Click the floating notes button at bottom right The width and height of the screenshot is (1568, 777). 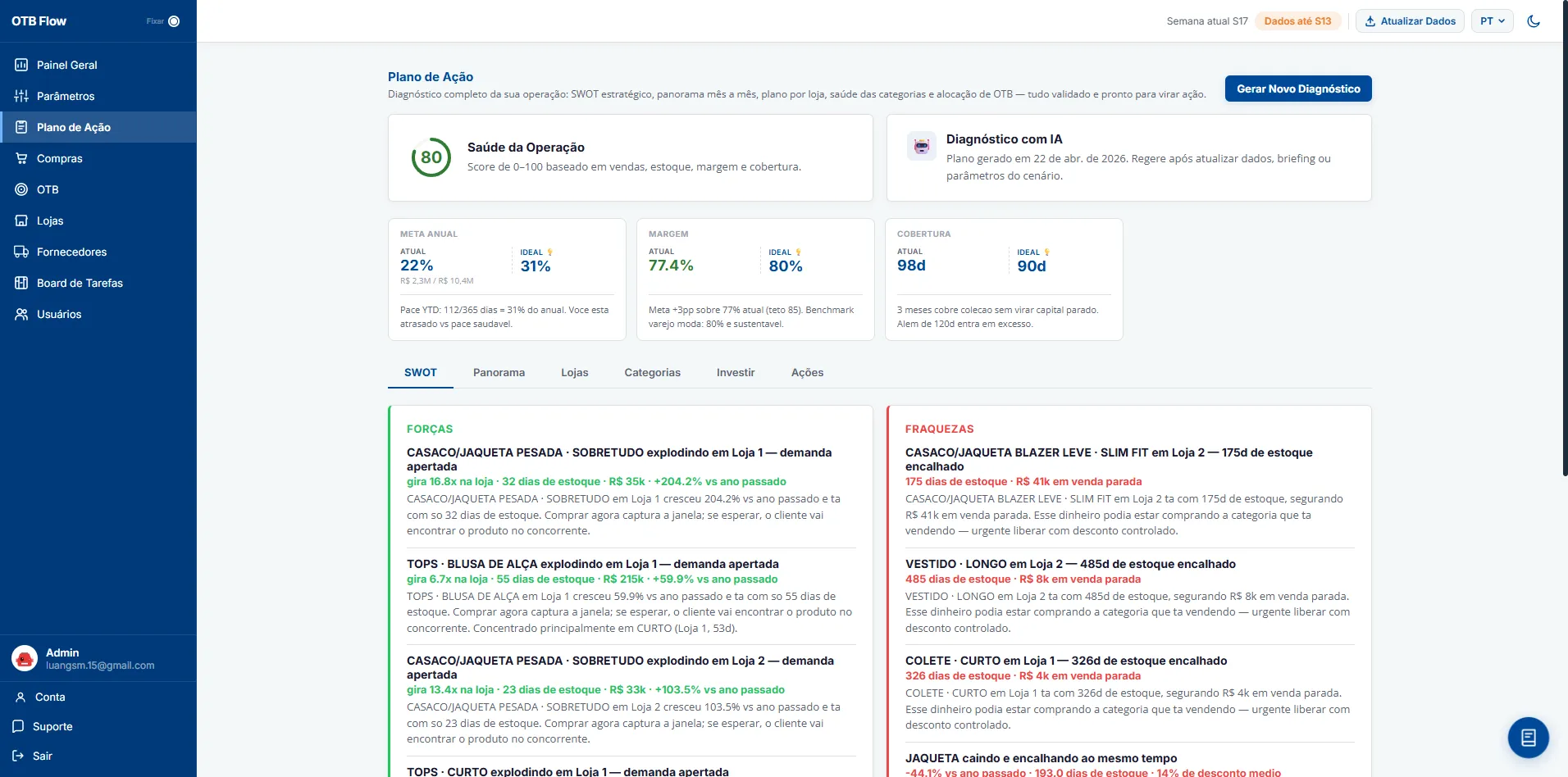coord(1529,738)
